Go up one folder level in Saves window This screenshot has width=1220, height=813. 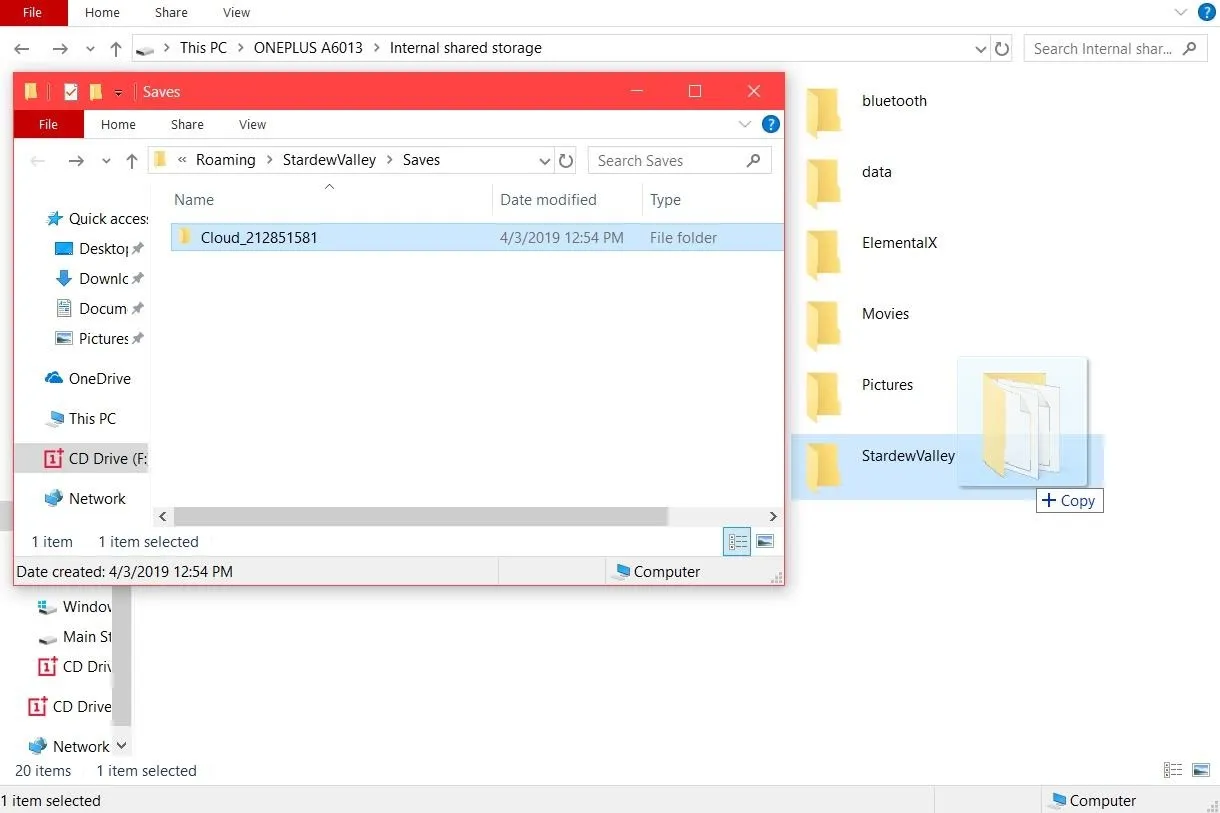click(132, 160)
